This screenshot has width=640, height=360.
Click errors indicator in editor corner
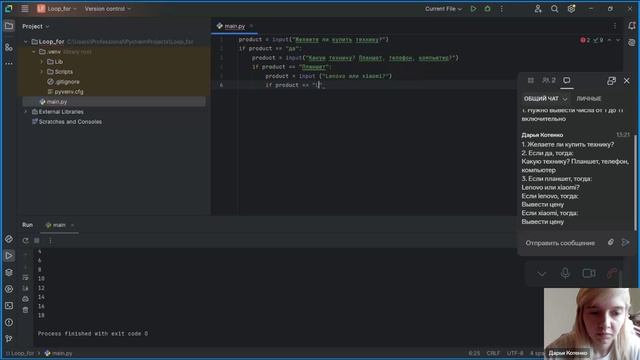coord(585,40)
